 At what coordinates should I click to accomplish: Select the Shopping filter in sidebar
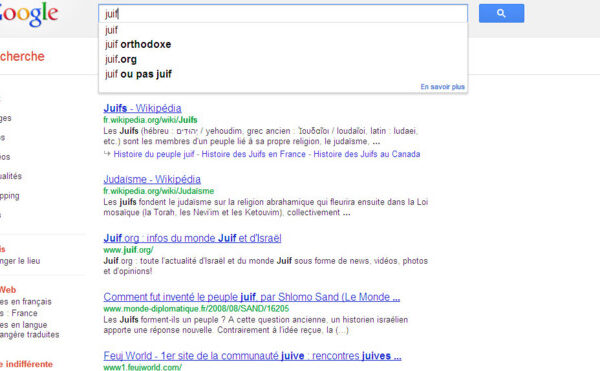[10, 196]
